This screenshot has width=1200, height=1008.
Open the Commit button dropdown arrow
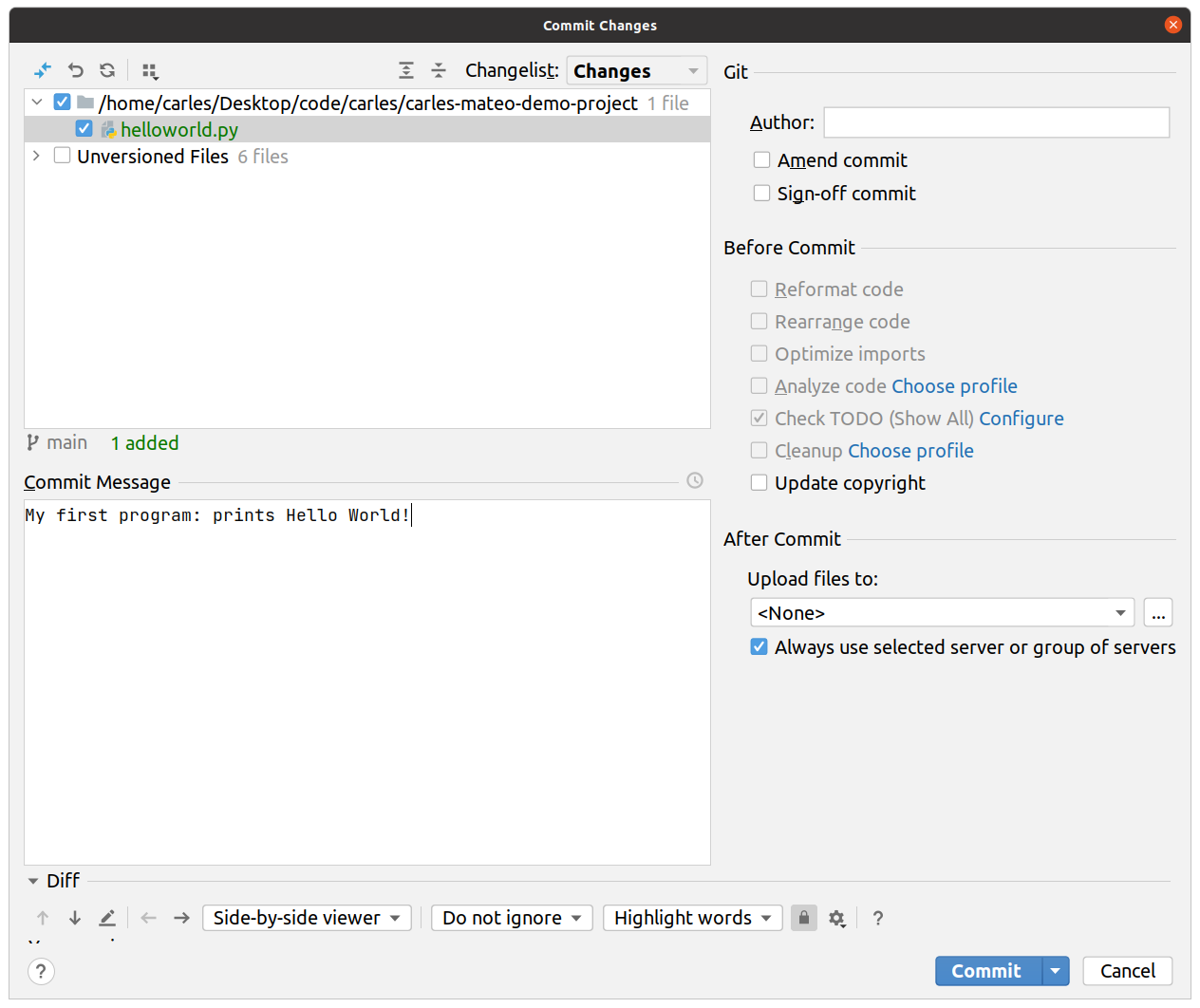coord(1056,971)
